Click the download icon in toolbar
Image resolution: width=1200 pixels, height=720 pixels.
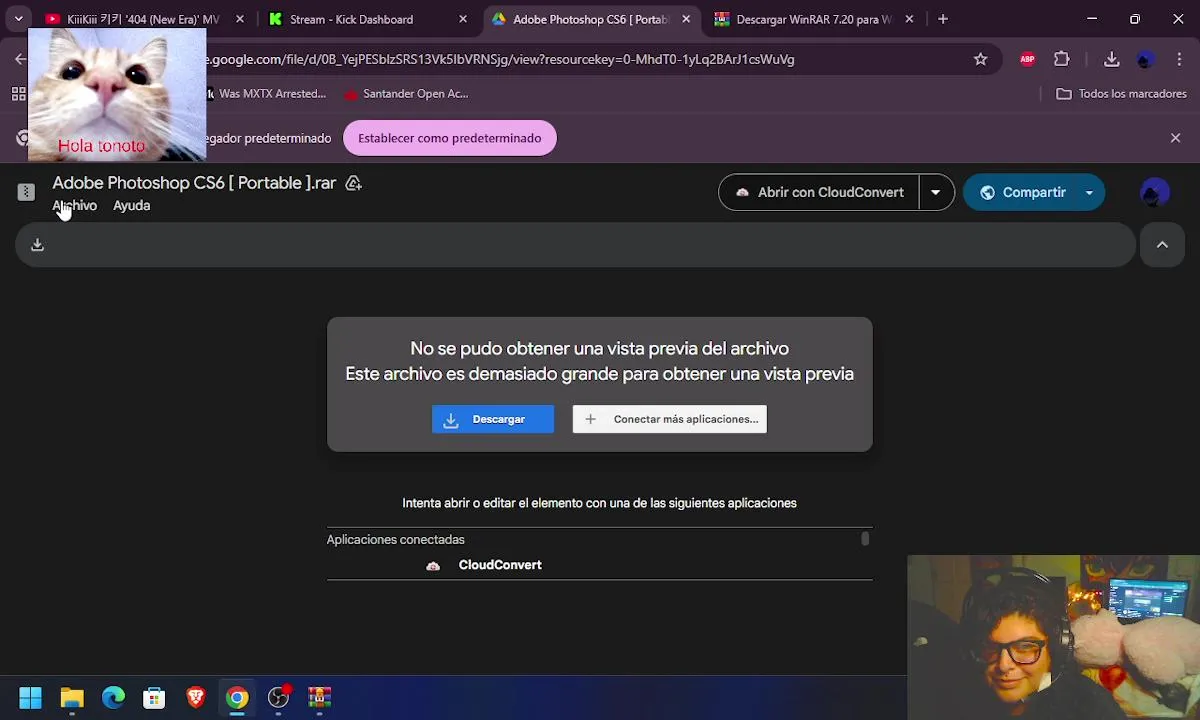37,245
